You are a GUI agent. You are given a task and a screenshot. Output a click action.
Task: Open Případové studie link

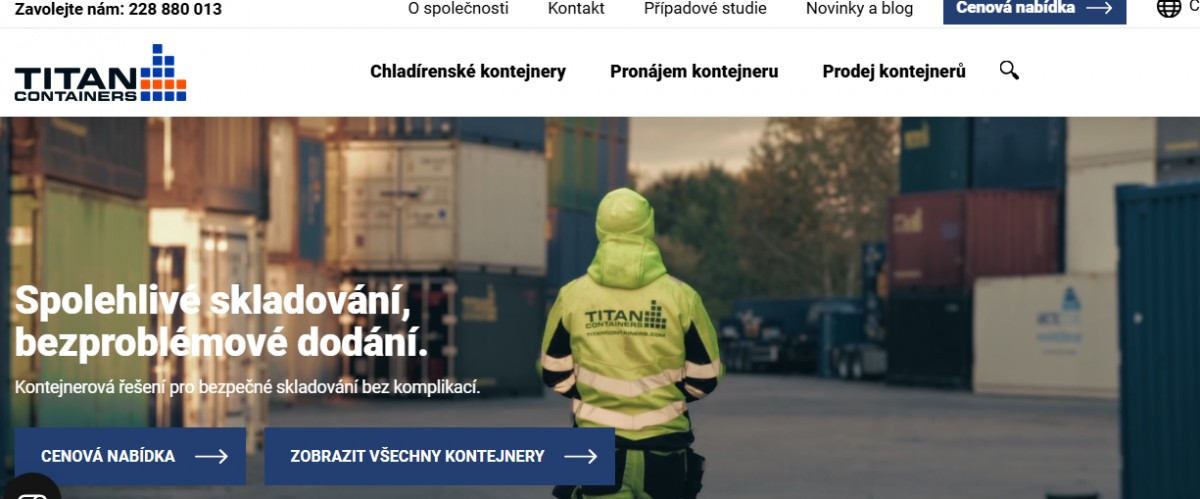705,8
